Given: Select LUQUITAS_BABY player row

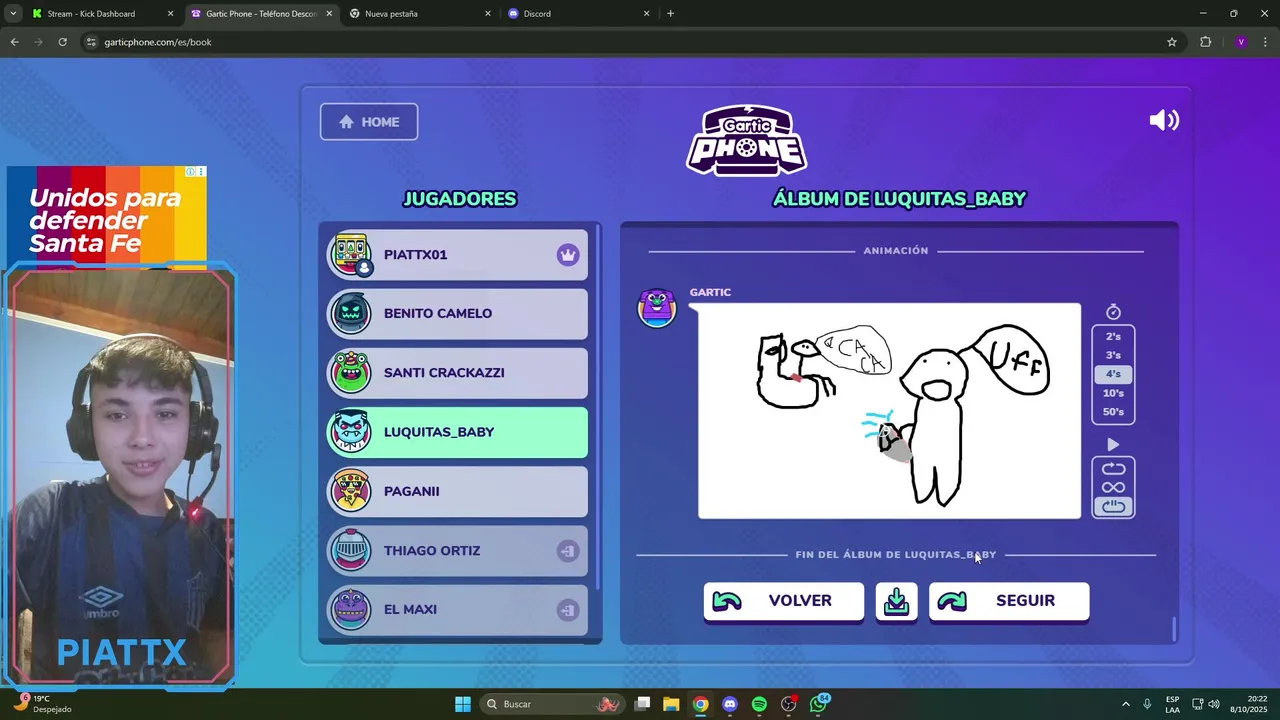Looking at the screenshot, I should click(458, 432).
